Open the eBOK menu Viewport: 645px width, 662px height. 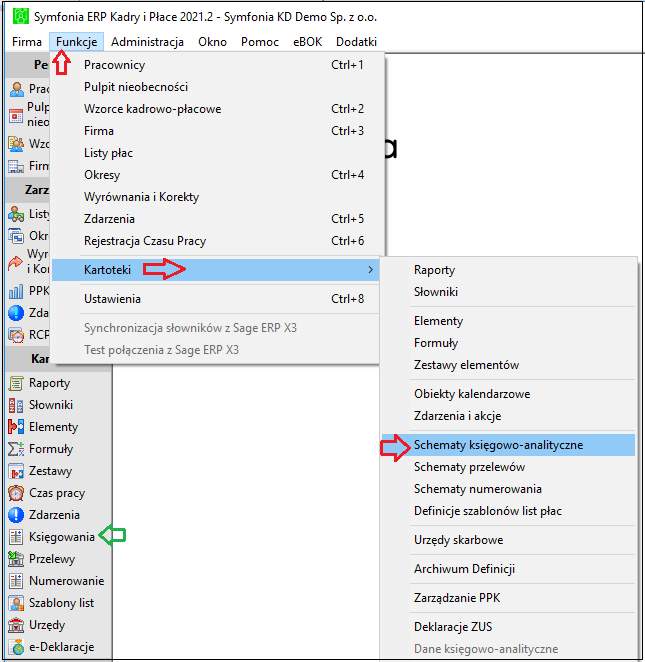[x=307, y=42]
